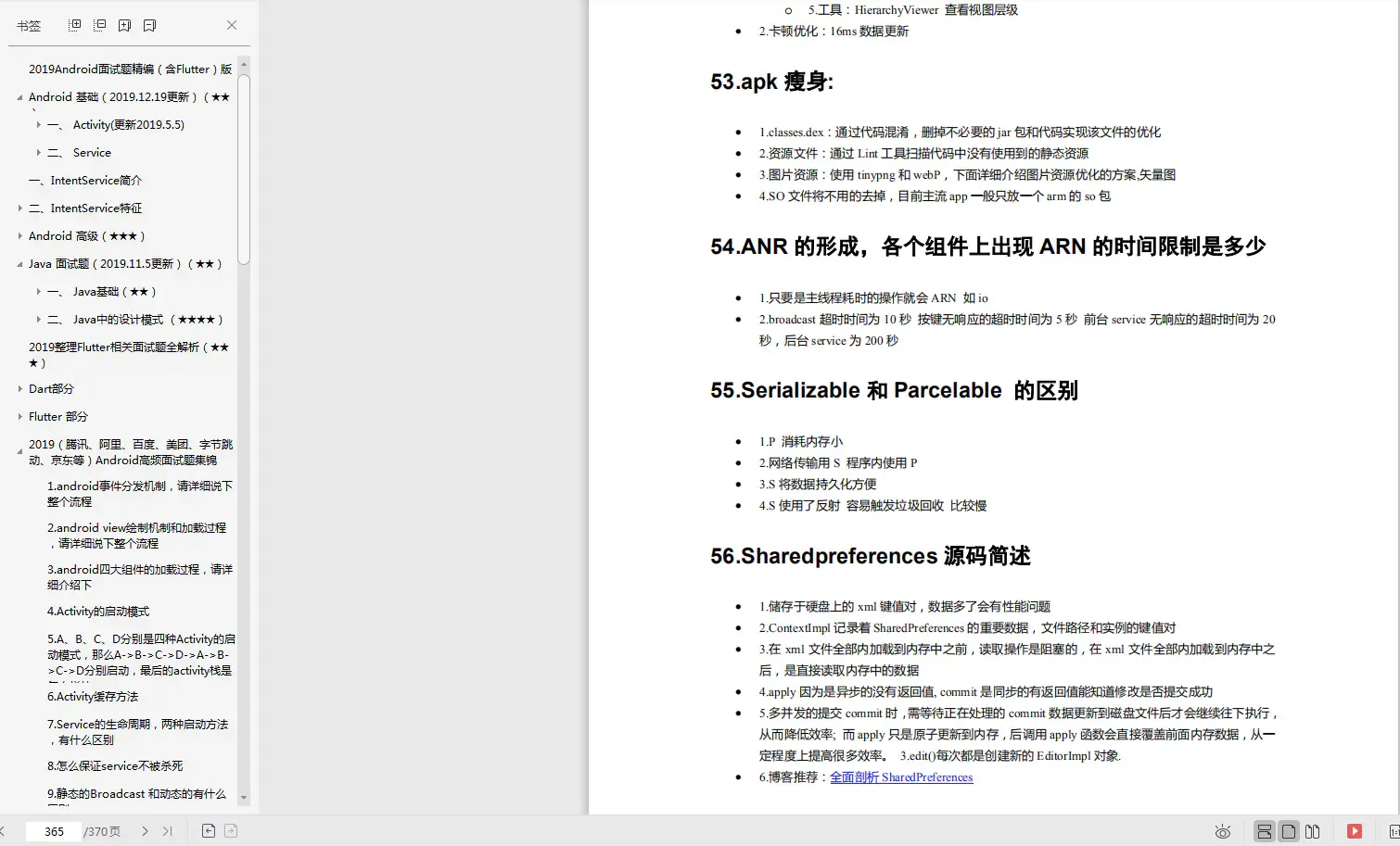Click the red video play icon
Image resolution: width=1400 pixels, height=846 pixels.
point(1353,831)
